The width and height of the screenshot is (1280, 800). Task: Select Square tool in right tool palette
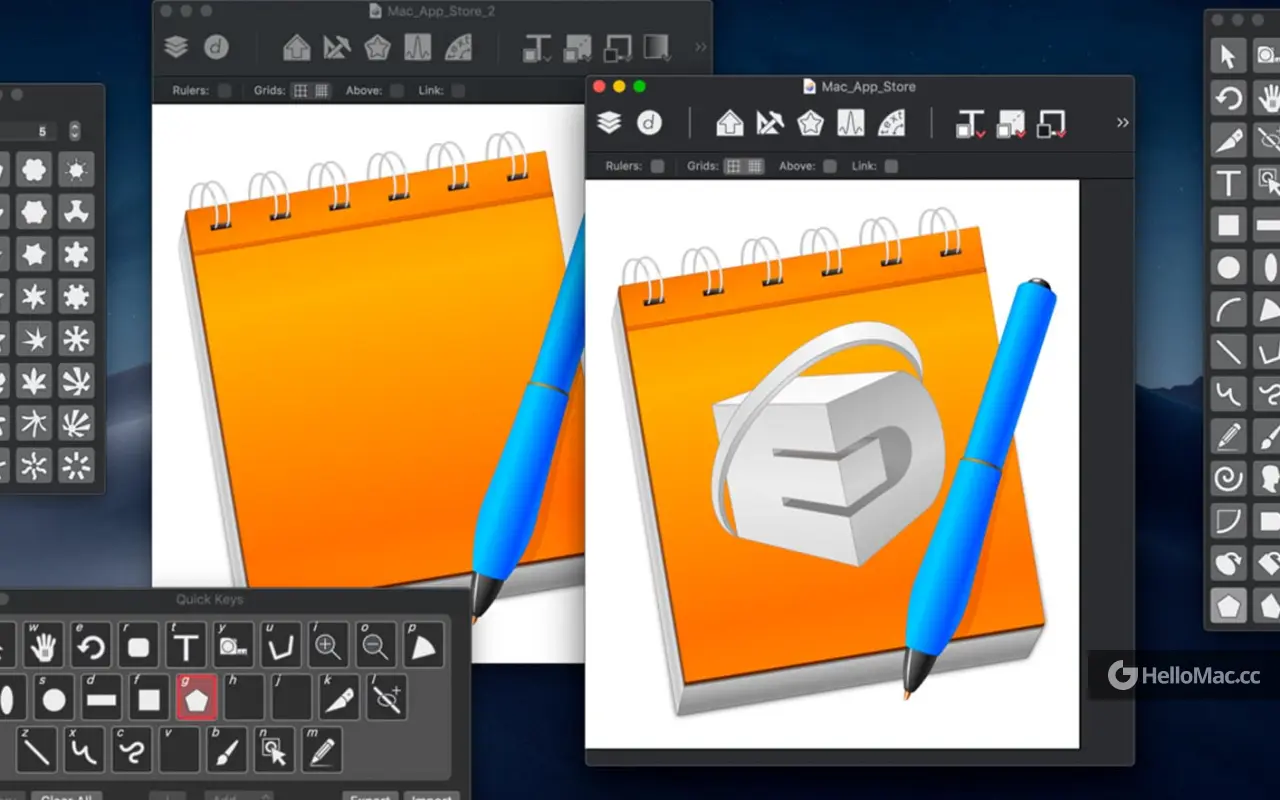point(1229,224)
